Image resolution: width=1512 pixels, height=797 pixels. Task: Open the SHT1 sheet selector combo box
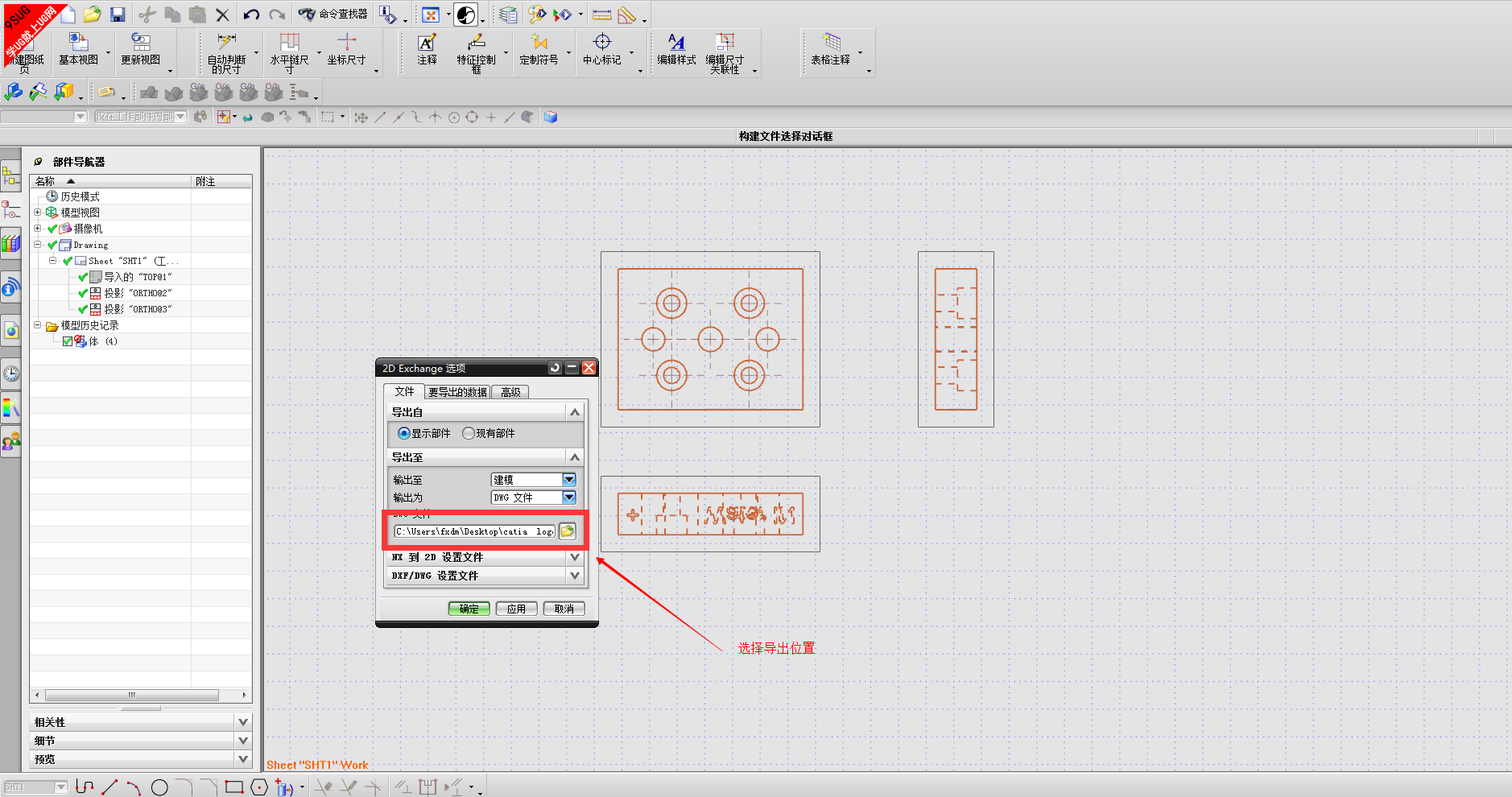pos(36,787)
